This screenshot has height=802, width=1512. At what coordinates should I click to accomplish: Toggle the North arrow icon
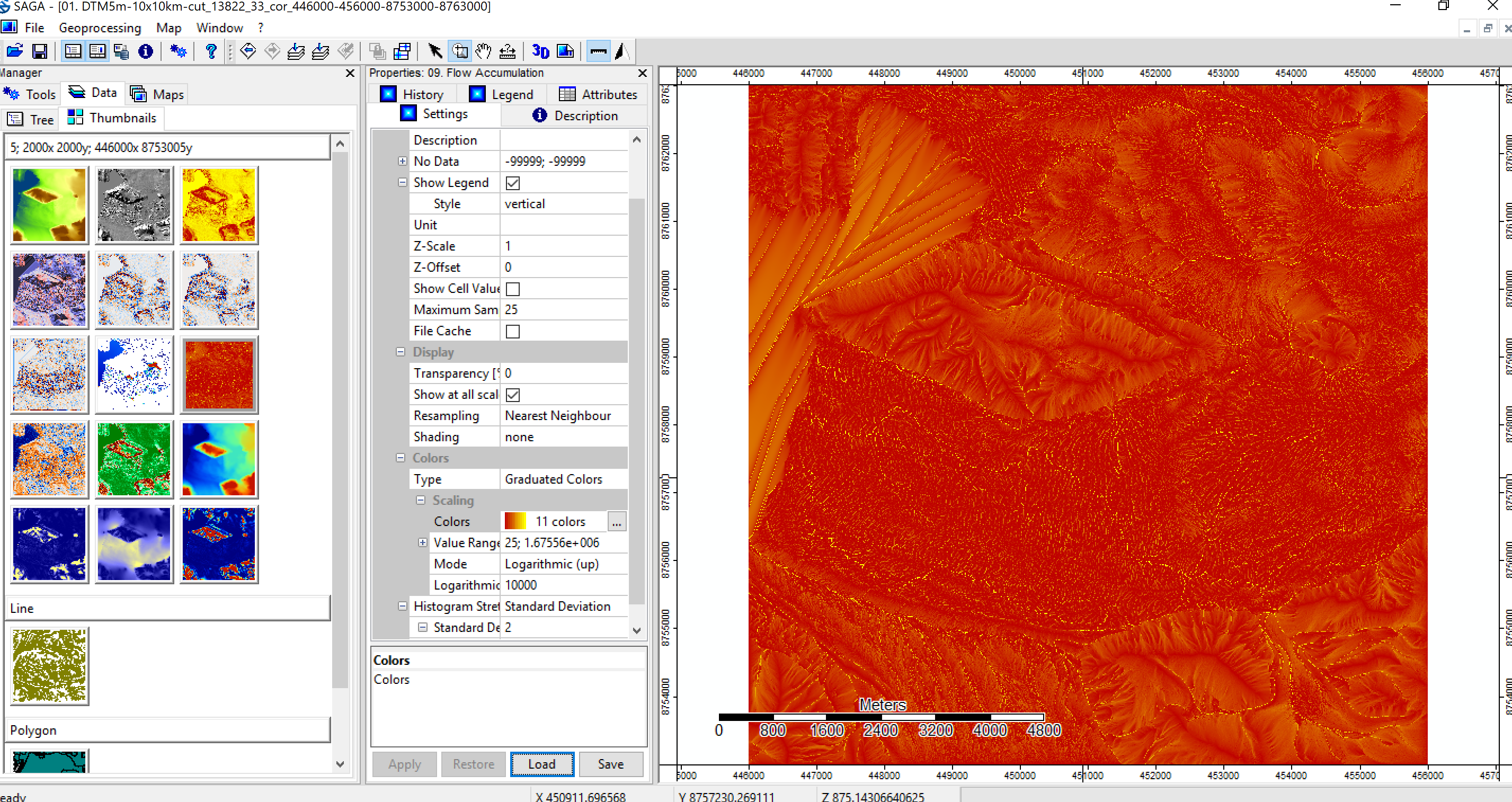coord(622,51)
